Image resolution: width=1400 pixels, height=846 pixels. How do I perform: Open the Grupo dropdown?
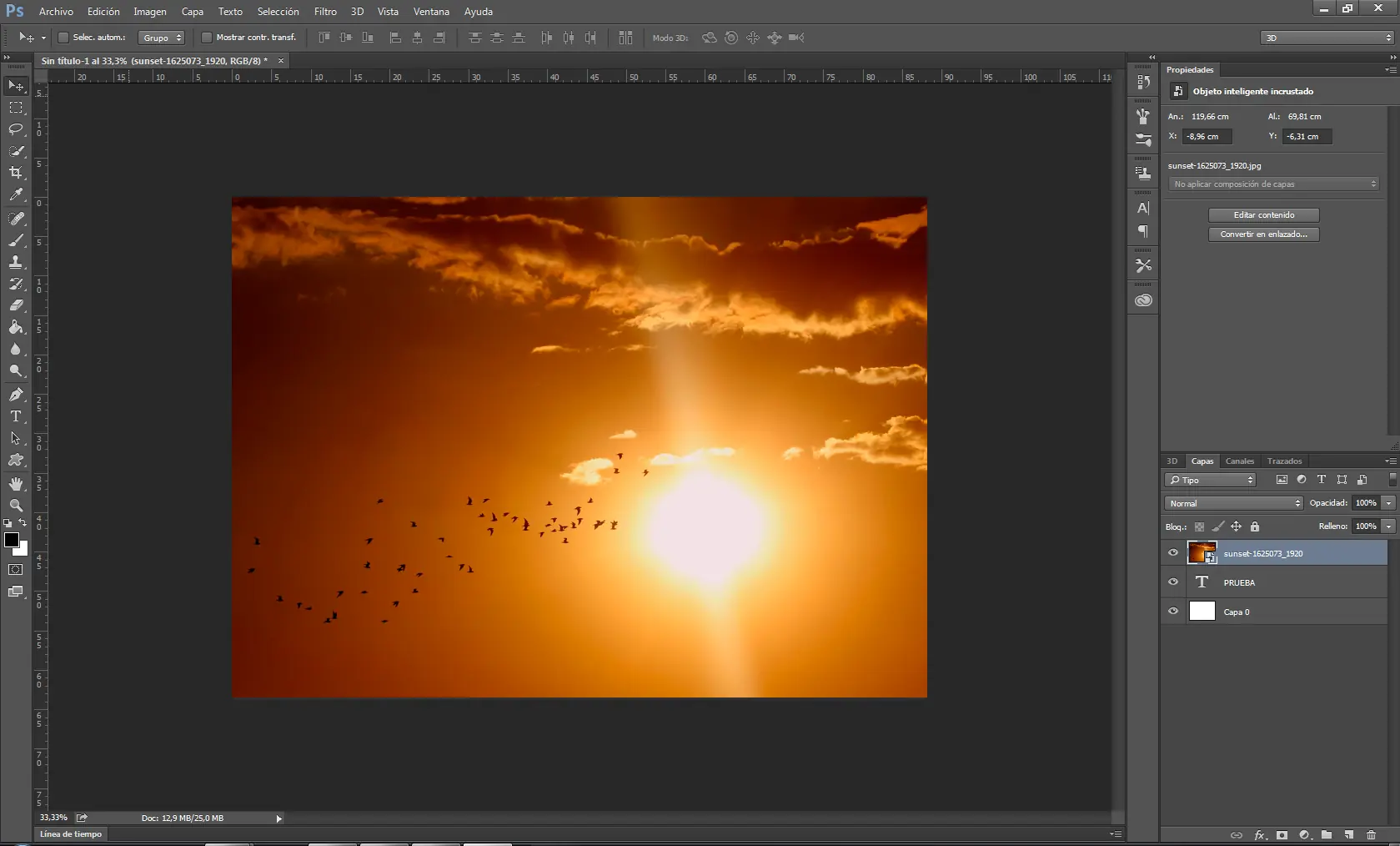[161, 38]
